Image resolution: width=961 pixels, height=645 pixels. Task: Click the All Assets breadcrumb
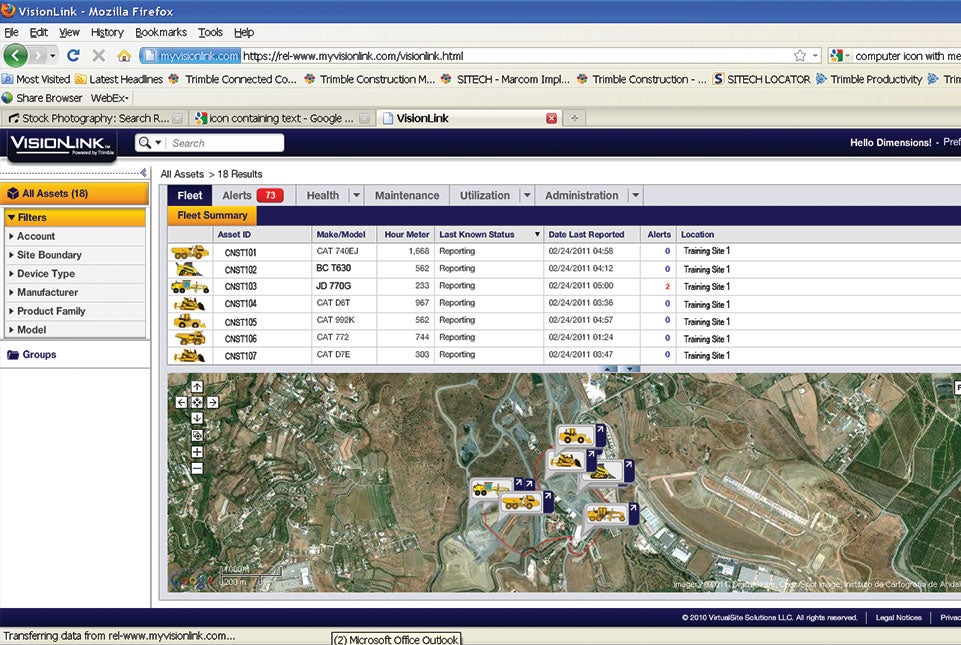click(x=182, y=174)
